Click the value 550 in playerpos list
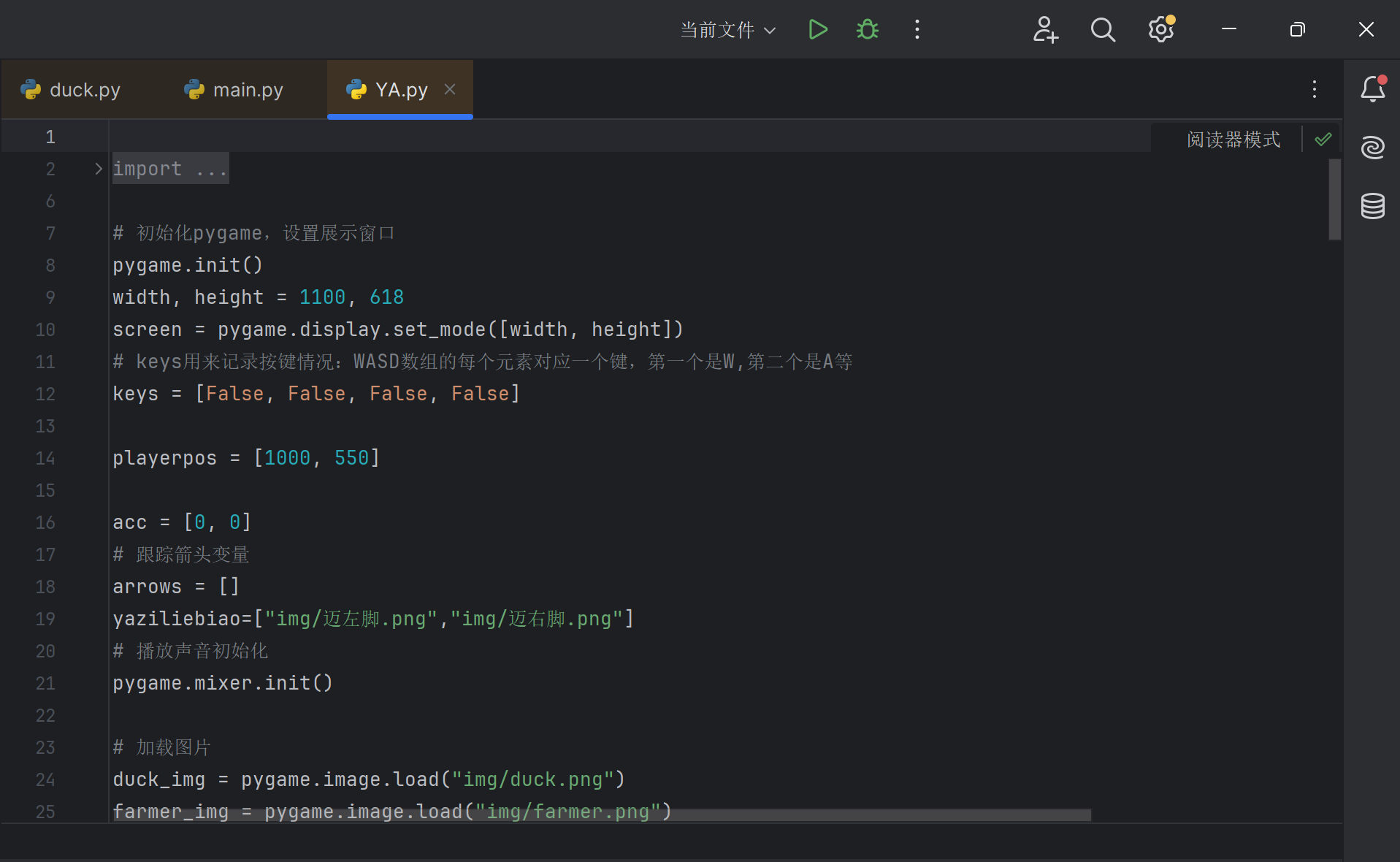Screen dimensions: 1400x862 coord(351,458)
